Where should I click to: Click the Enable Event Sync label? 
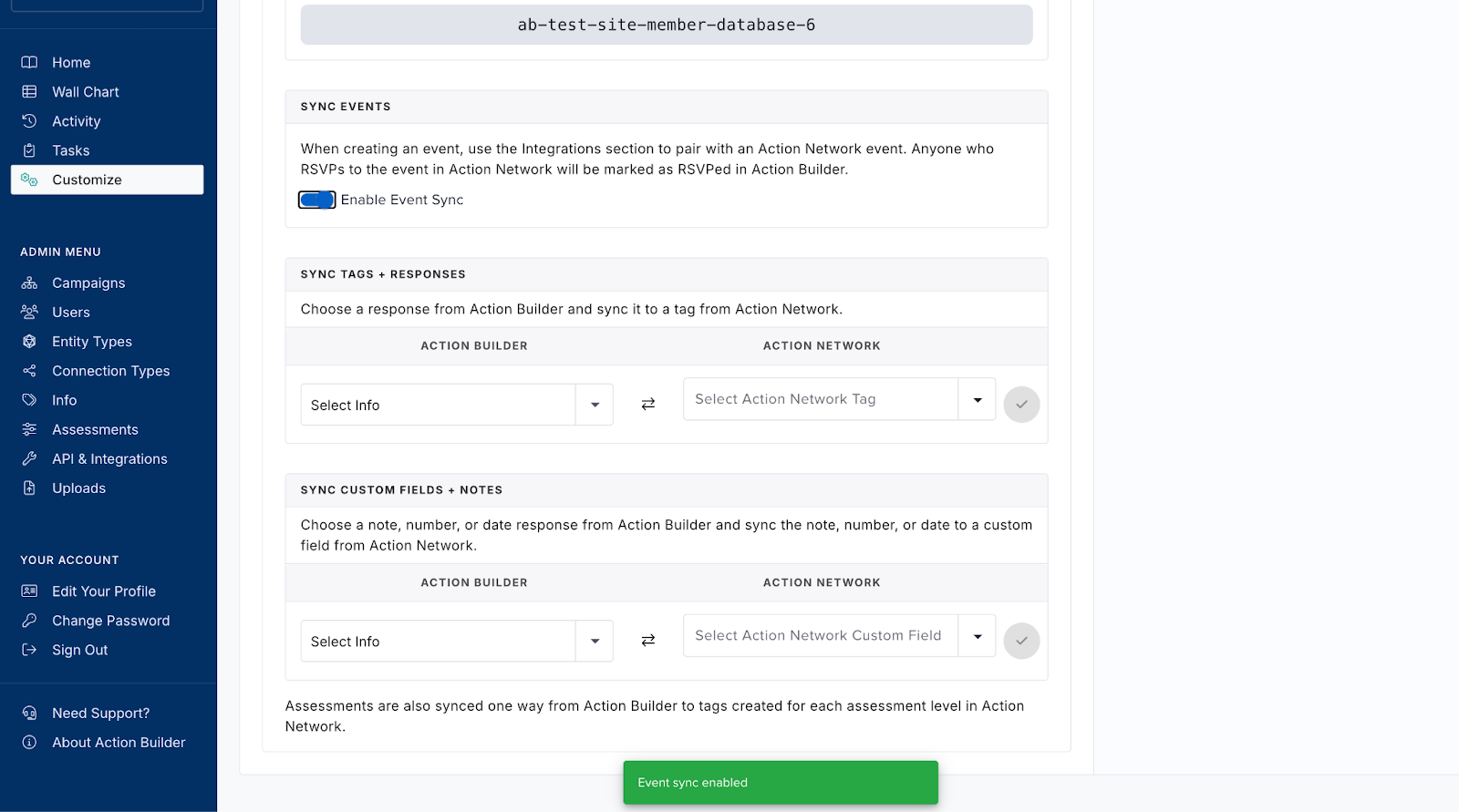click(x=402, y=200)
